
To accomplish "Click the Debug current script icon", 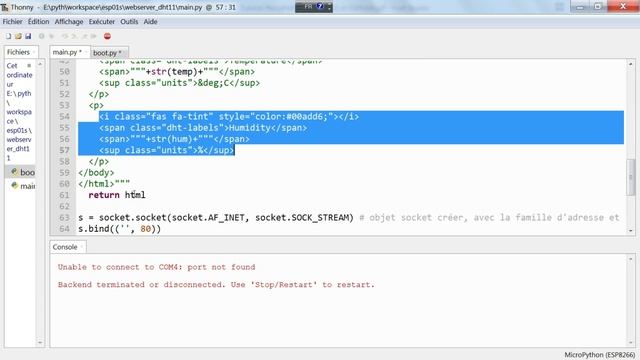I will click(x=51, y=36).
